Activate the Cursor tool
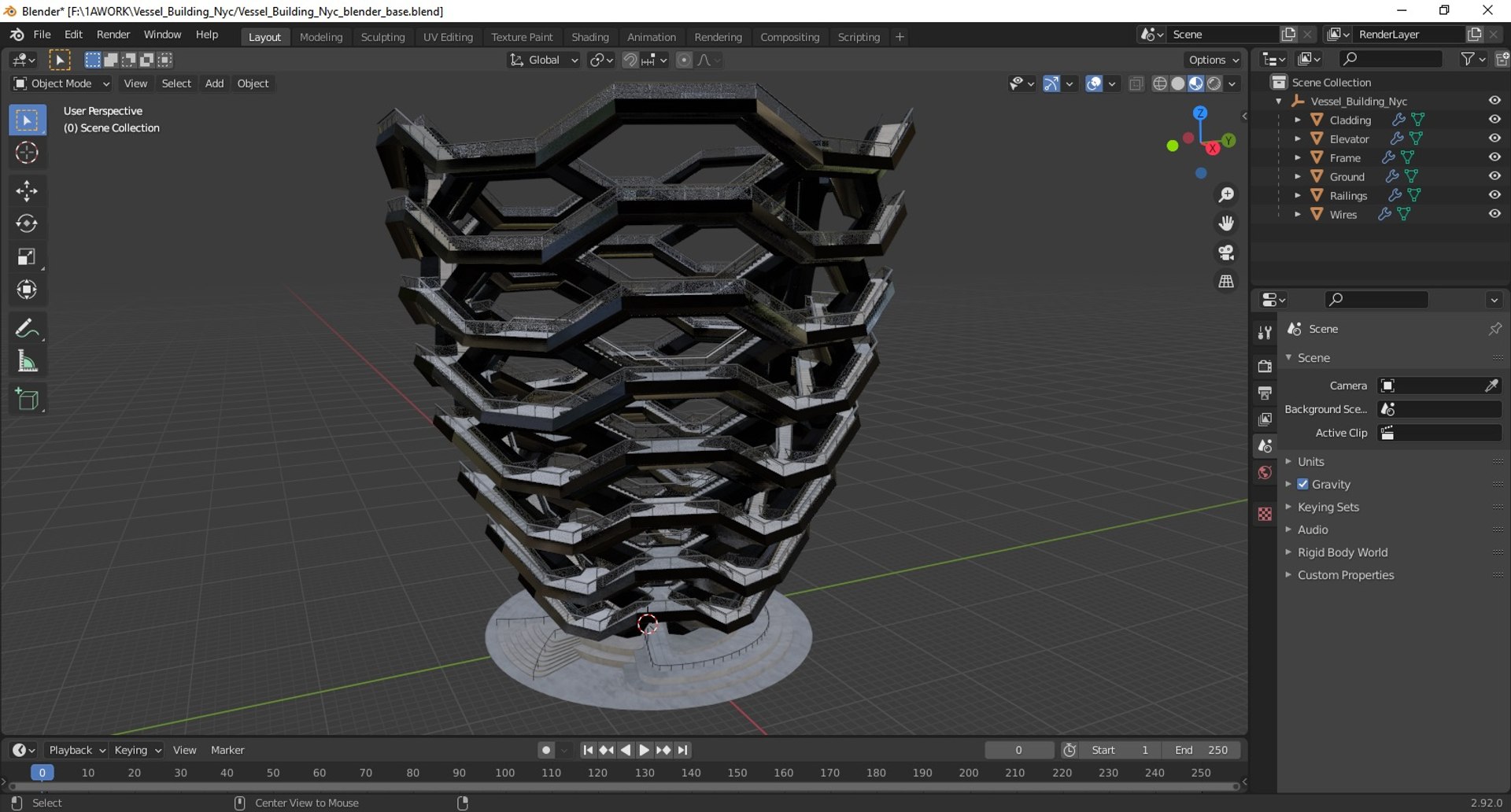This screenshot has width=1511, height=812. click(x=27, y=153)
